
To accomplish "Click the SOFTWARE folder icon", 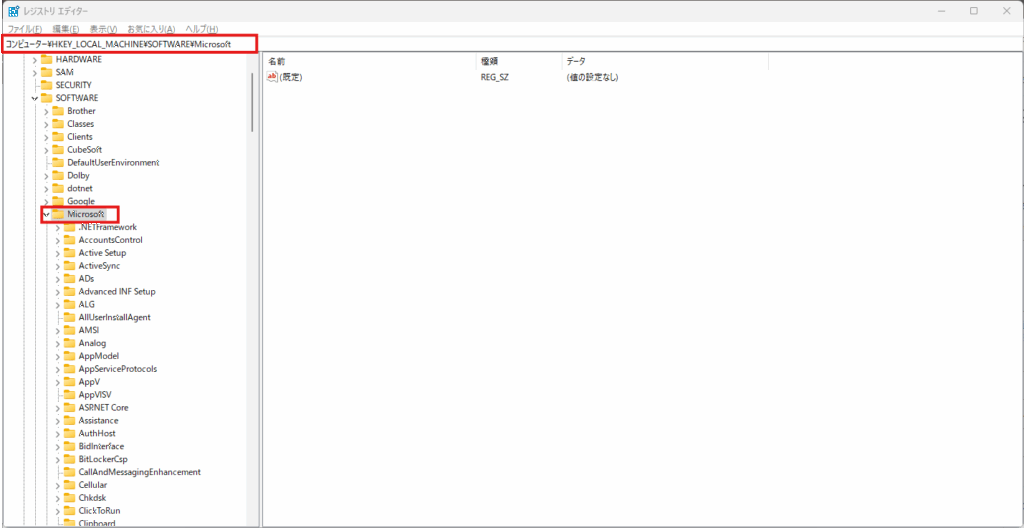I will coord(46,97).
